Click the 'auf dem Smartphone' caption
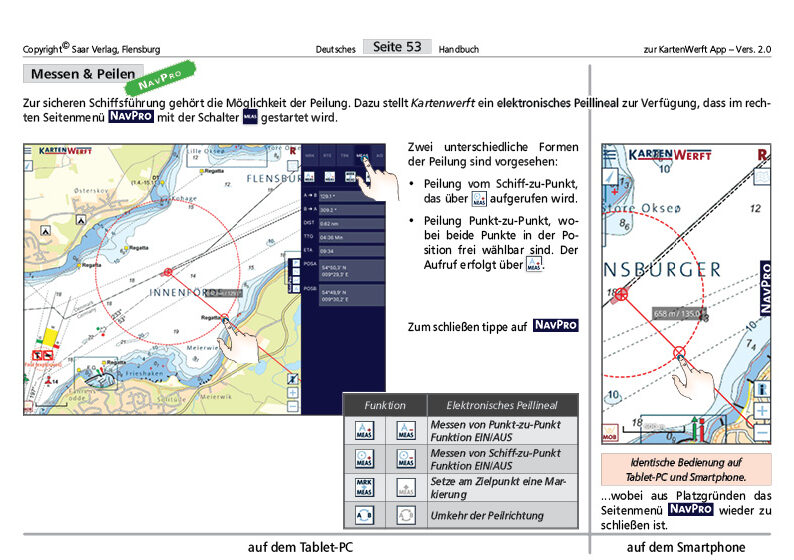 tap(686, 547)
